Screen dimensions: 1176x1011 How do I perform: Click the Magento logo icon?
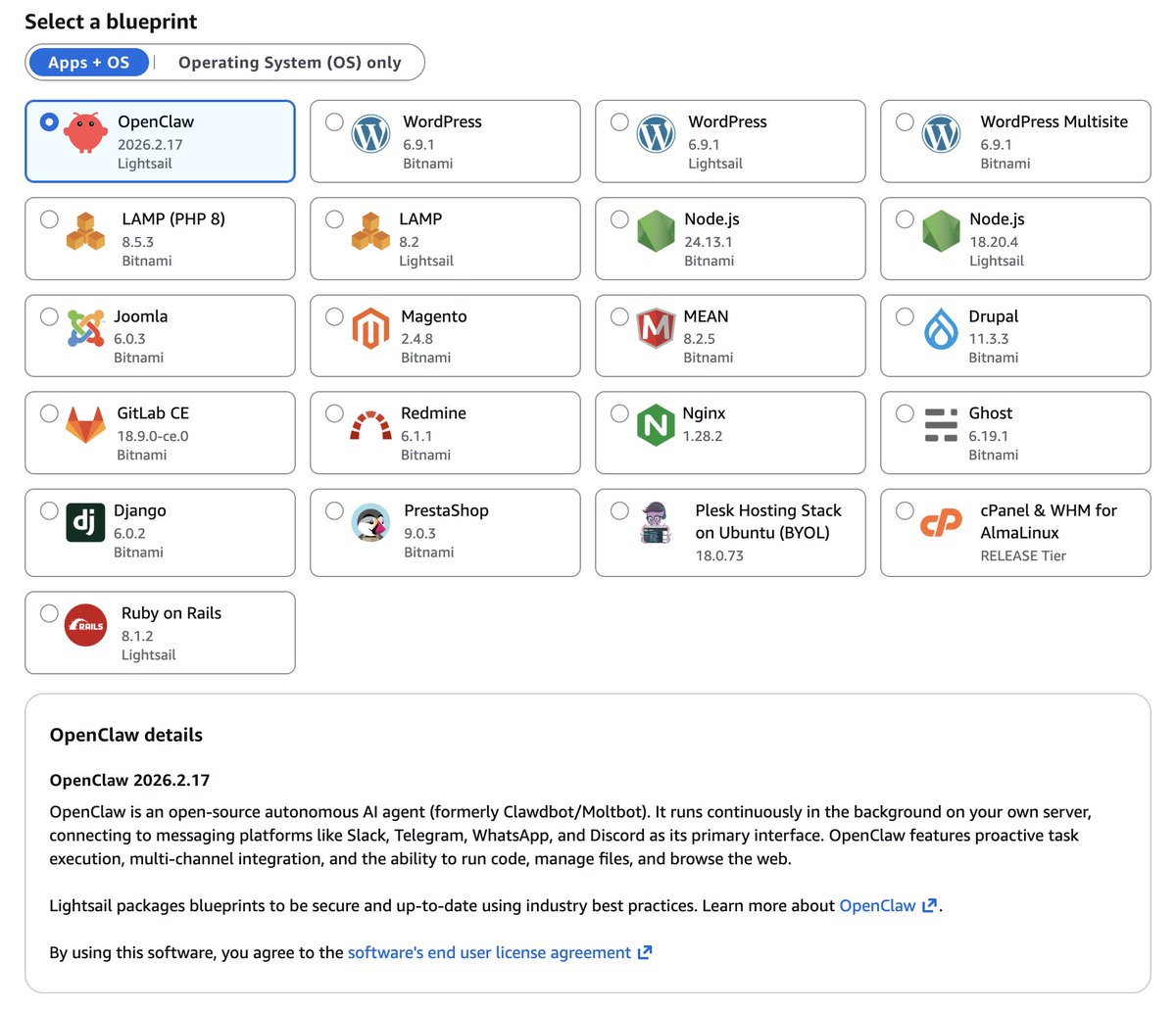[x=370, y=328]
